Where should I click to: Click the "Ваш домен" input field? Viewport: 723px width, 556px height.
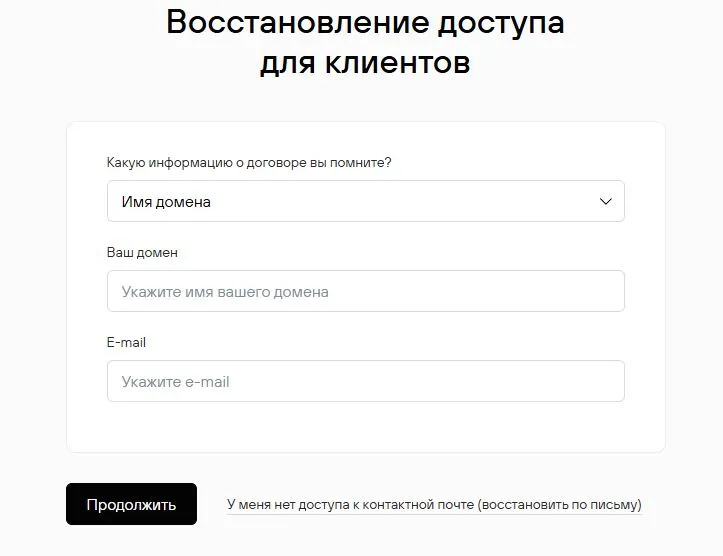tap(365, 291)
